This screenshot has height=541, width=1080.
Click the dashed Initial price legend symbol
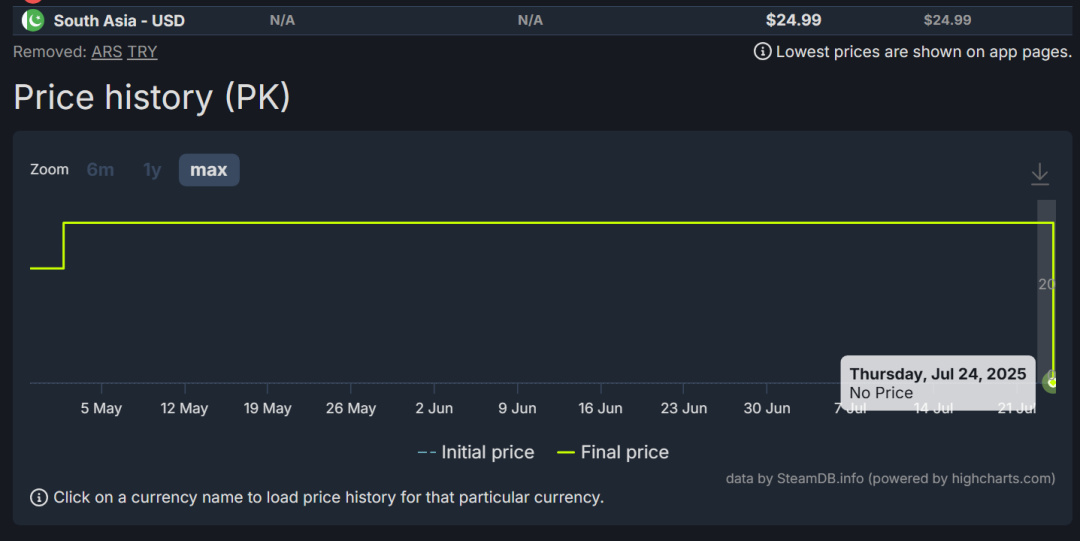coord(427,453)
